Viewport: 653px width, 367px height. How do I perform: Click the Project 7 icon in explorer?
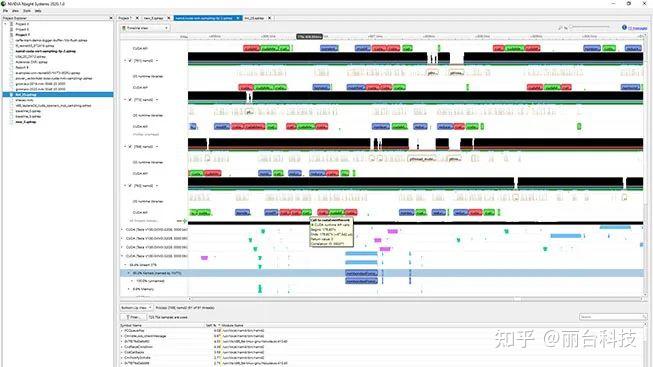[11, 35]
